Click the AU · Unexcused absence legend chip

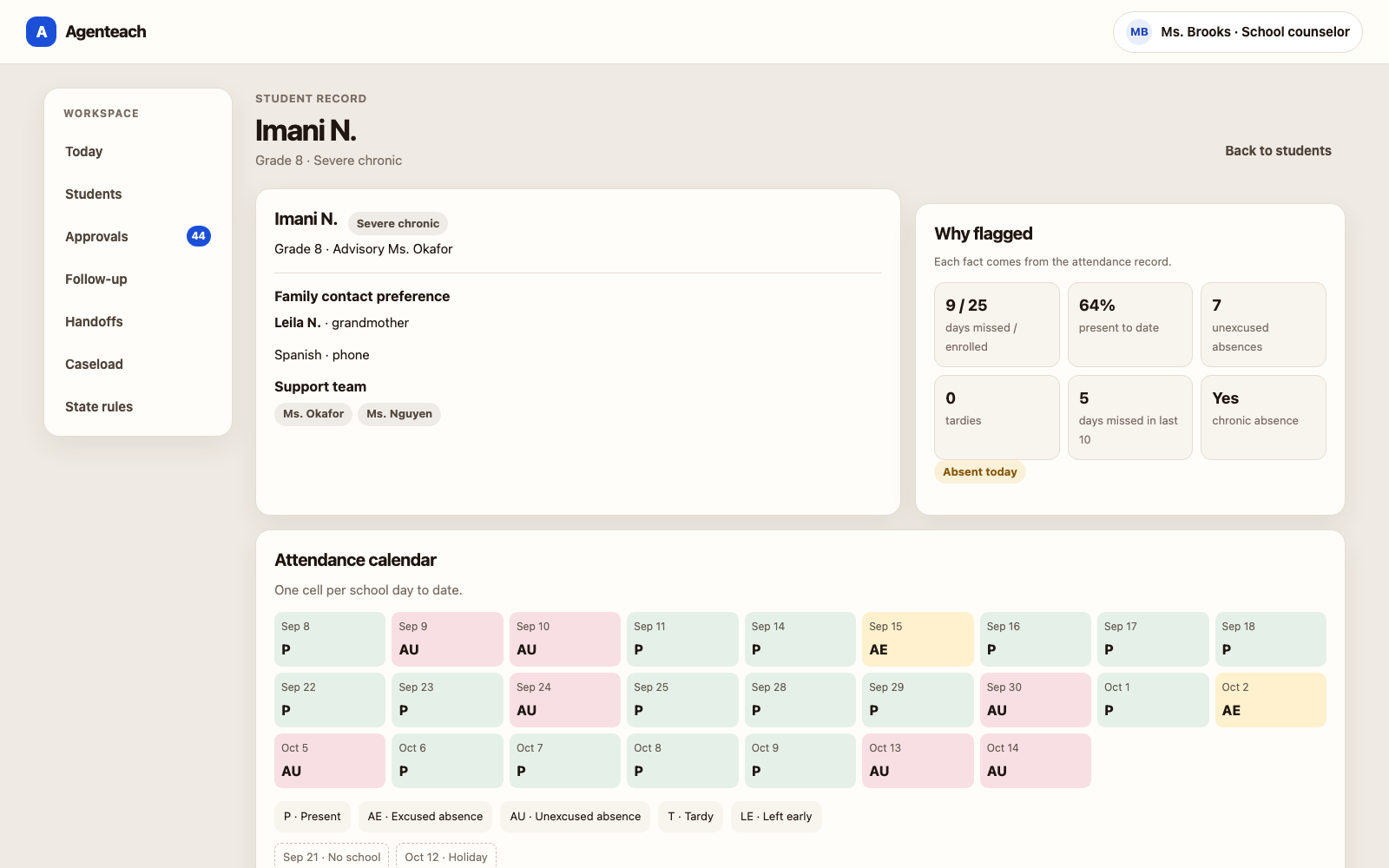click(x=576, y=817)
